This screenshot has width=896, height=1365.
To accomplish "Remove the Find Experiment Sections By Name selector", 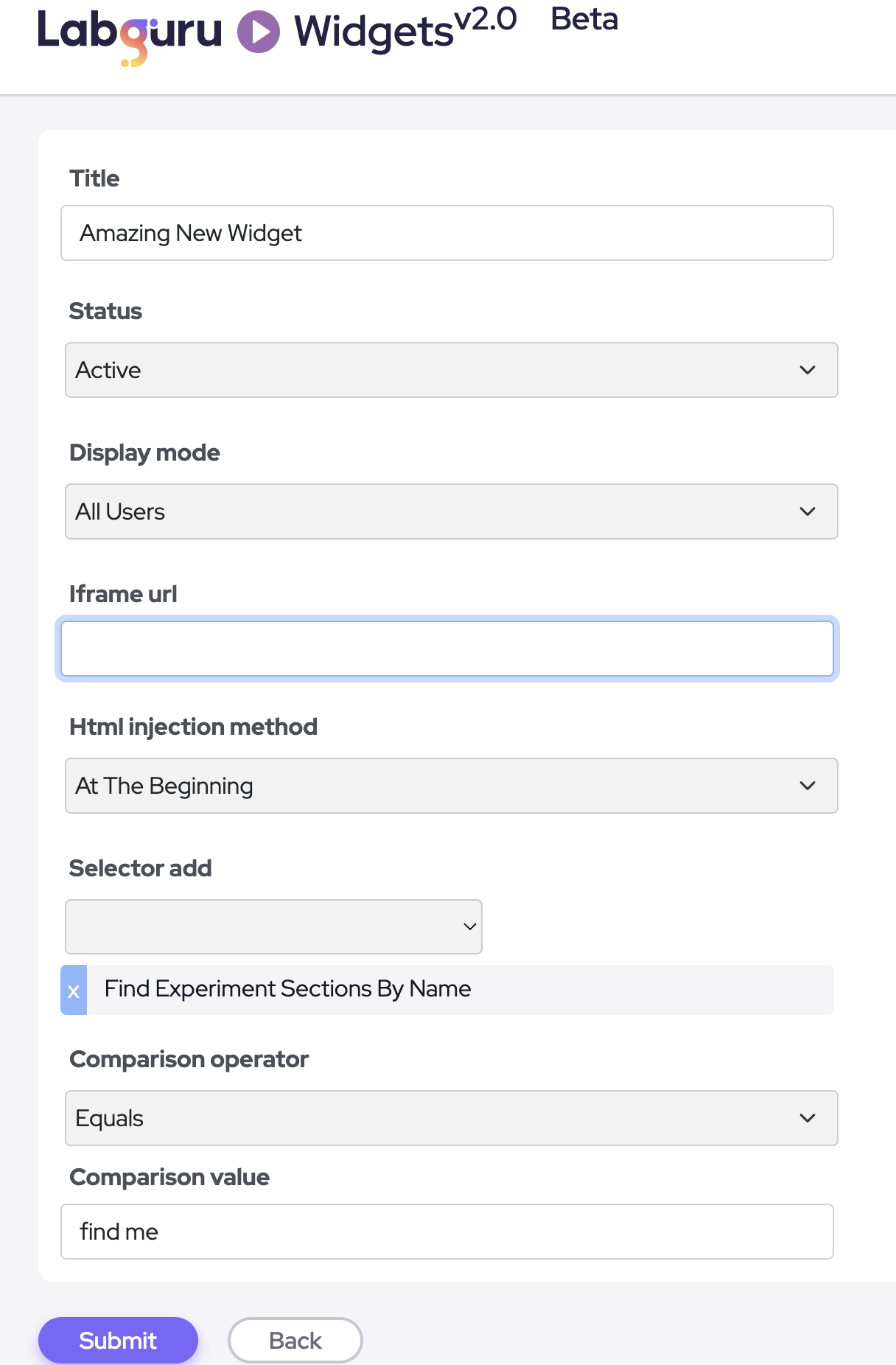I will tap(74, 991).
